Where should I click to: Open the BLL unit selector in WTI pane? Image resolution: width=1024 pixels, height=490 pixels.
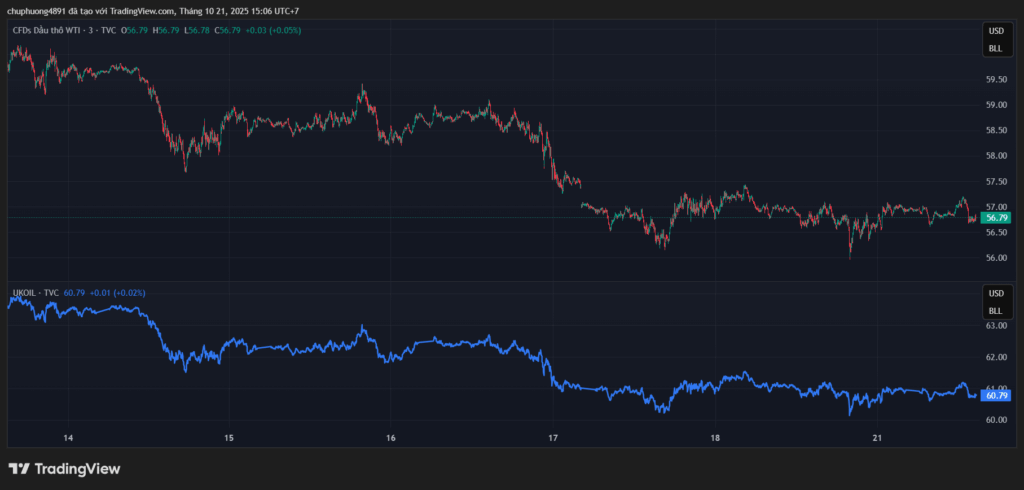click(x=995, y=48)
